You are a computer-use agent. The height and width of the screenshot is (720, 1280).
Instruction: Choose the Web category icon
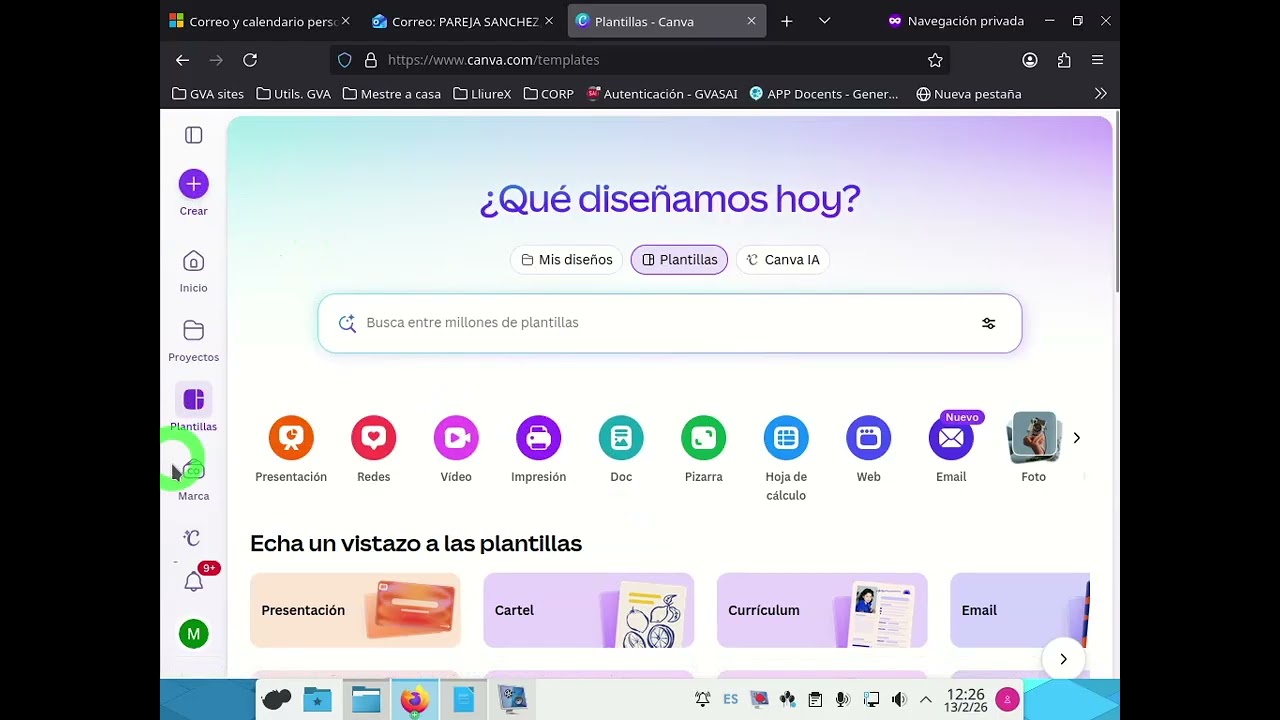[x=869, y=438]
